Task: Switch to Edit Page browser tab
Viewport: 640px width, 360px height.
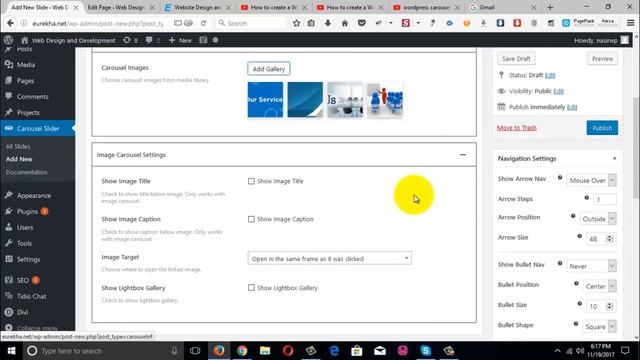Action: coord(121,7)
